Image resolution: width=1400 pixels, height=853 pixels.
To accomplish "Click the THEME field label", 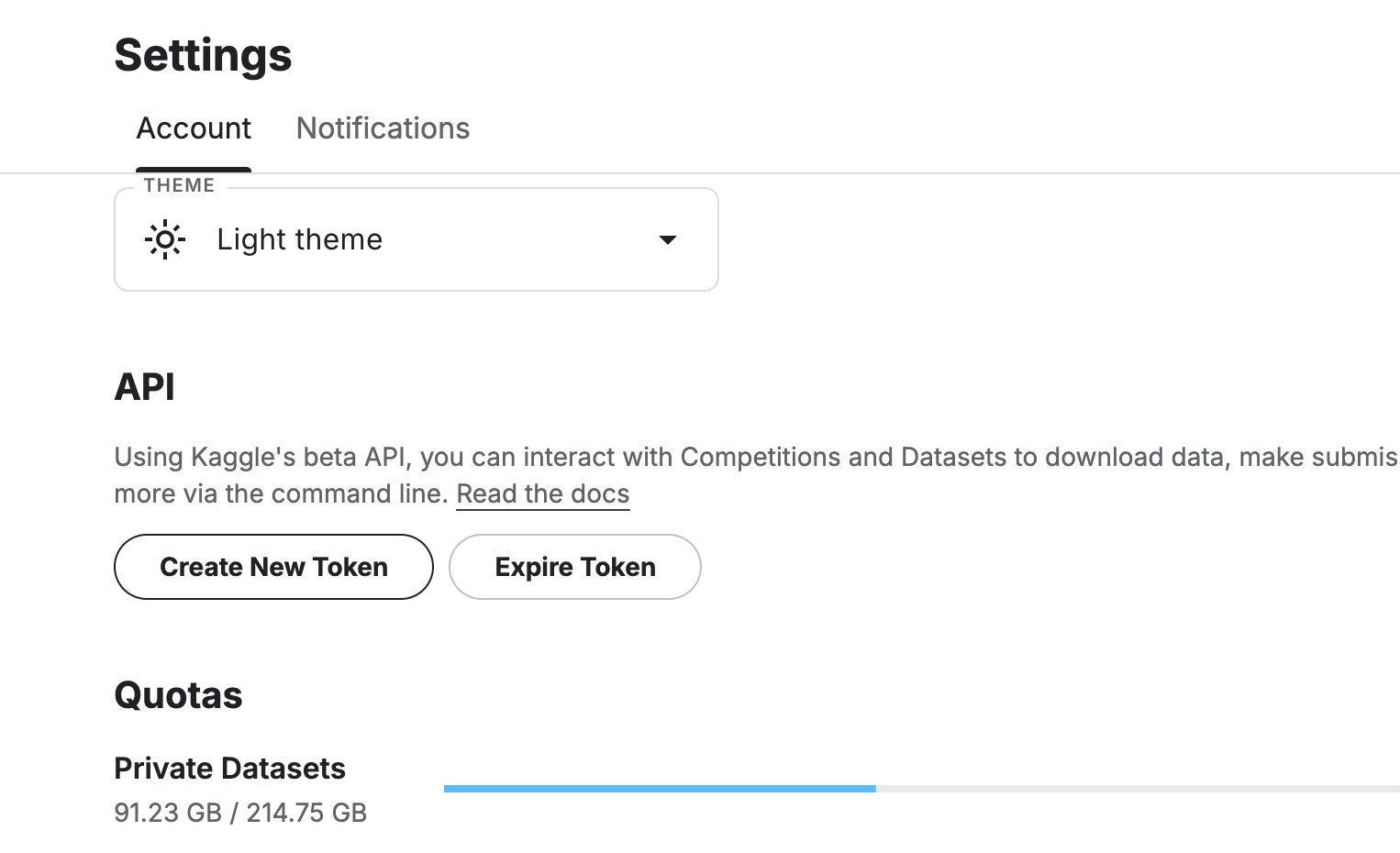I will 179,185.
